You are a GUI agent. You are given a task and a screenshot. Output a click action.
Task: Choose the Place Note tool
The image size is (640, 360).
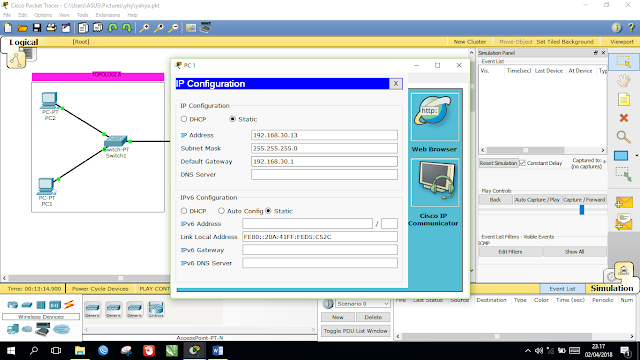point(623,100)
